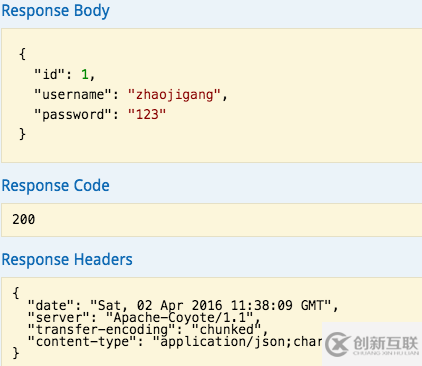Screen dimensions: 422x366
Task: Click the "username" key in response body
Action: click(x=73, y=95)
